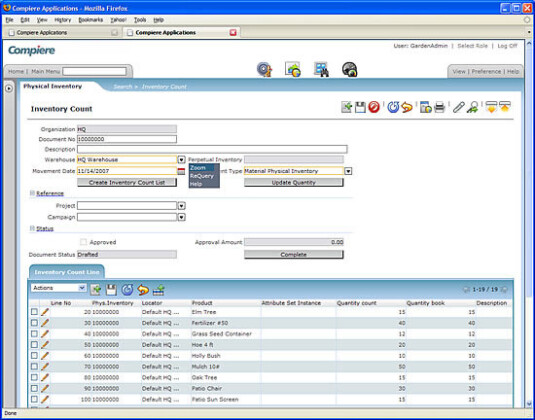This screenshot has width=535, height=420.
Task: Open the Warehouse dropdown arrow
Action: pos(181,160)
